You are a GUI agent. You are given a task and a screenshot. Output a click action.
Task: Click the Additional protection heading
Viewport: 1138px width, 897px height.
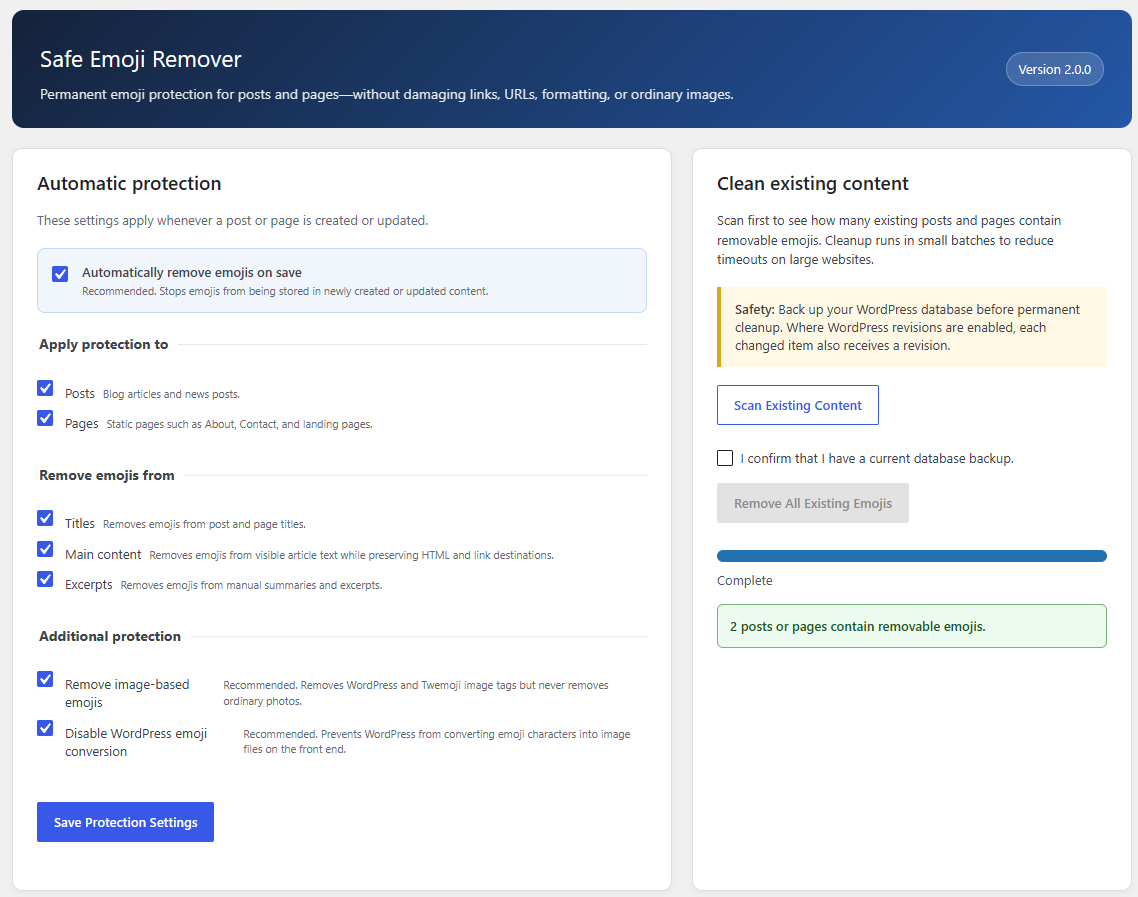(x=110, y=636)
